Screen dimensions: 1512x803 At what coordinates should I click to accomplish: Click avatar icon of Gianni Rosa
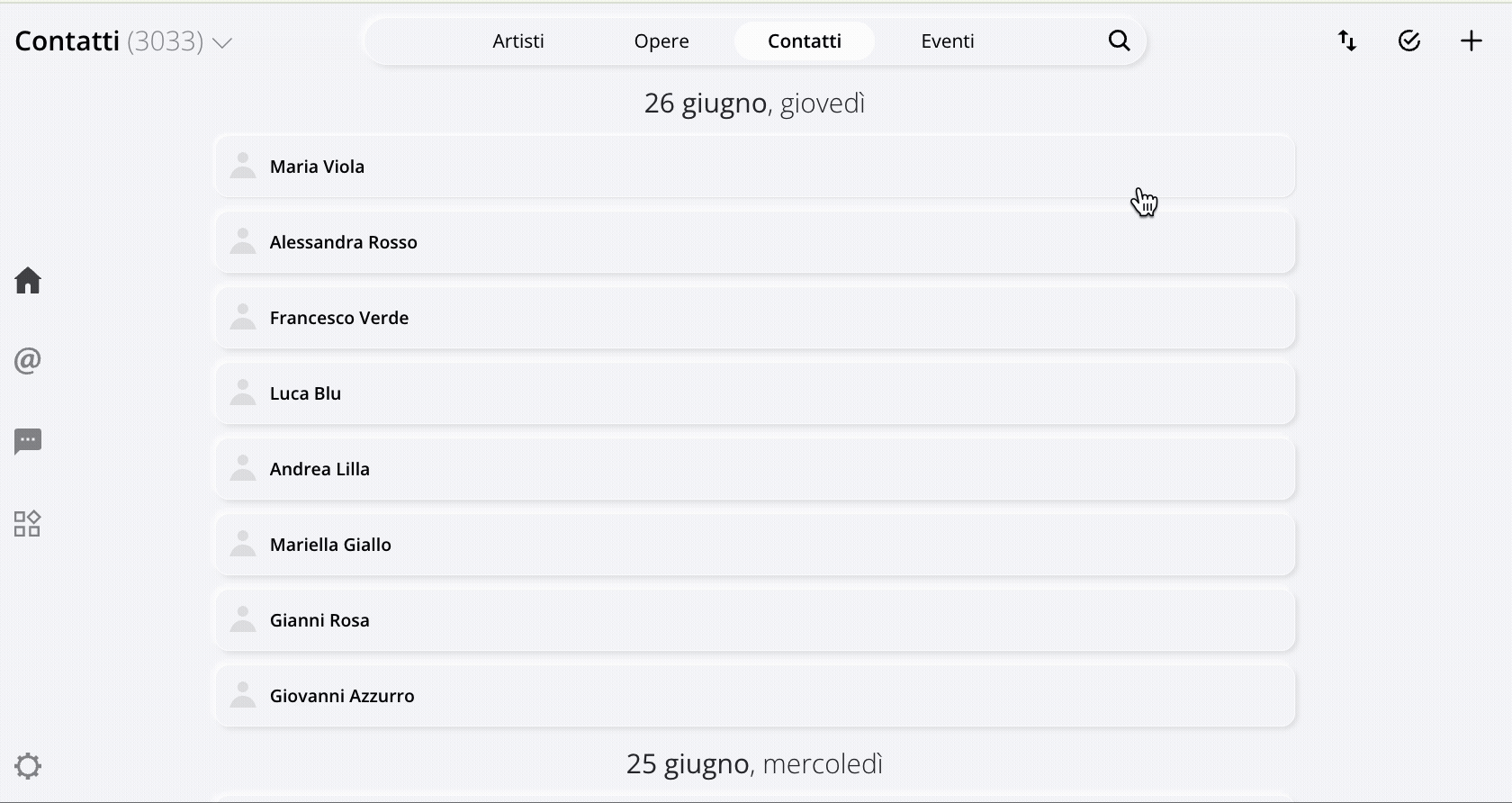[x=243, y=619]
